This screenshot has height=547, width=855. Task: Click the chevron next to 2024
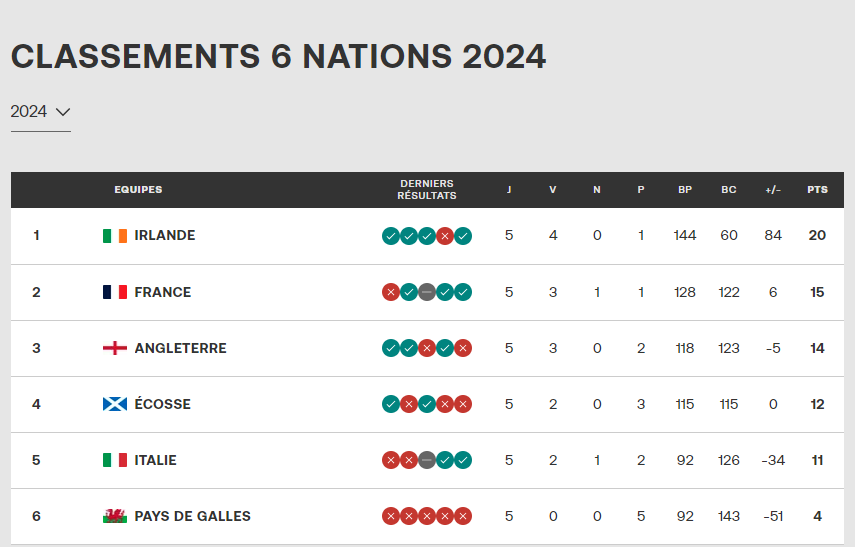63,112
